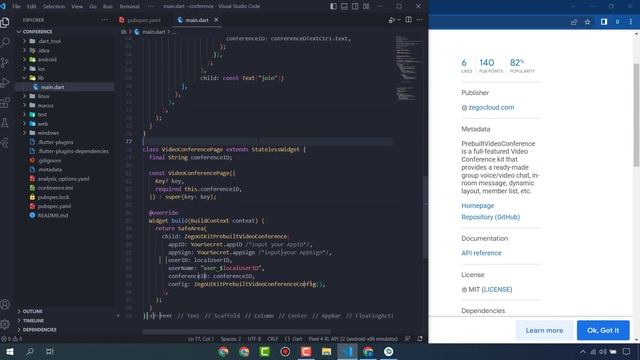Open the Run menu

pyautogui.click(x=108, y=6)
